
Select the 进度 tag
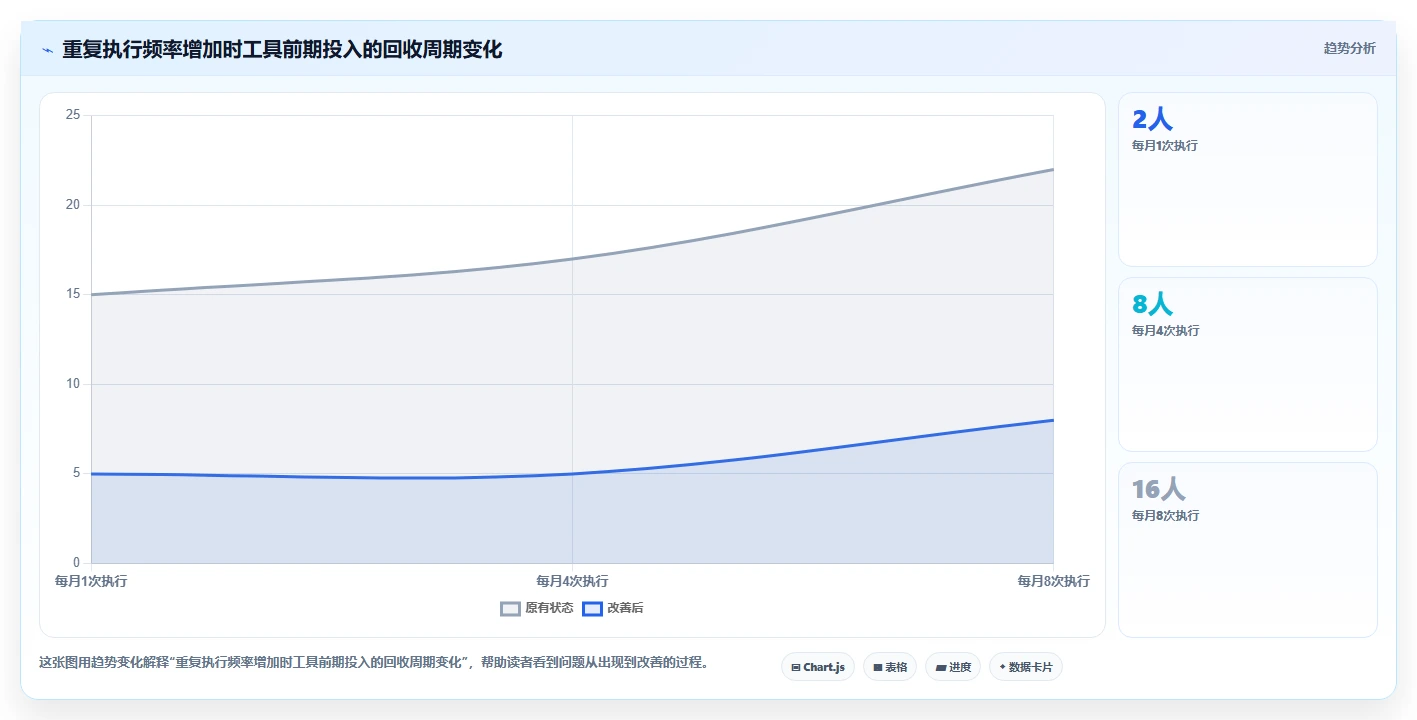[x=953, y=667]
